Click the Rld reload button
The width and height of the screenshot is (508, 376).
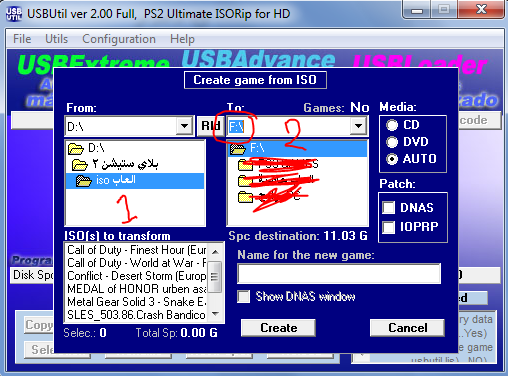click(210, 126)
